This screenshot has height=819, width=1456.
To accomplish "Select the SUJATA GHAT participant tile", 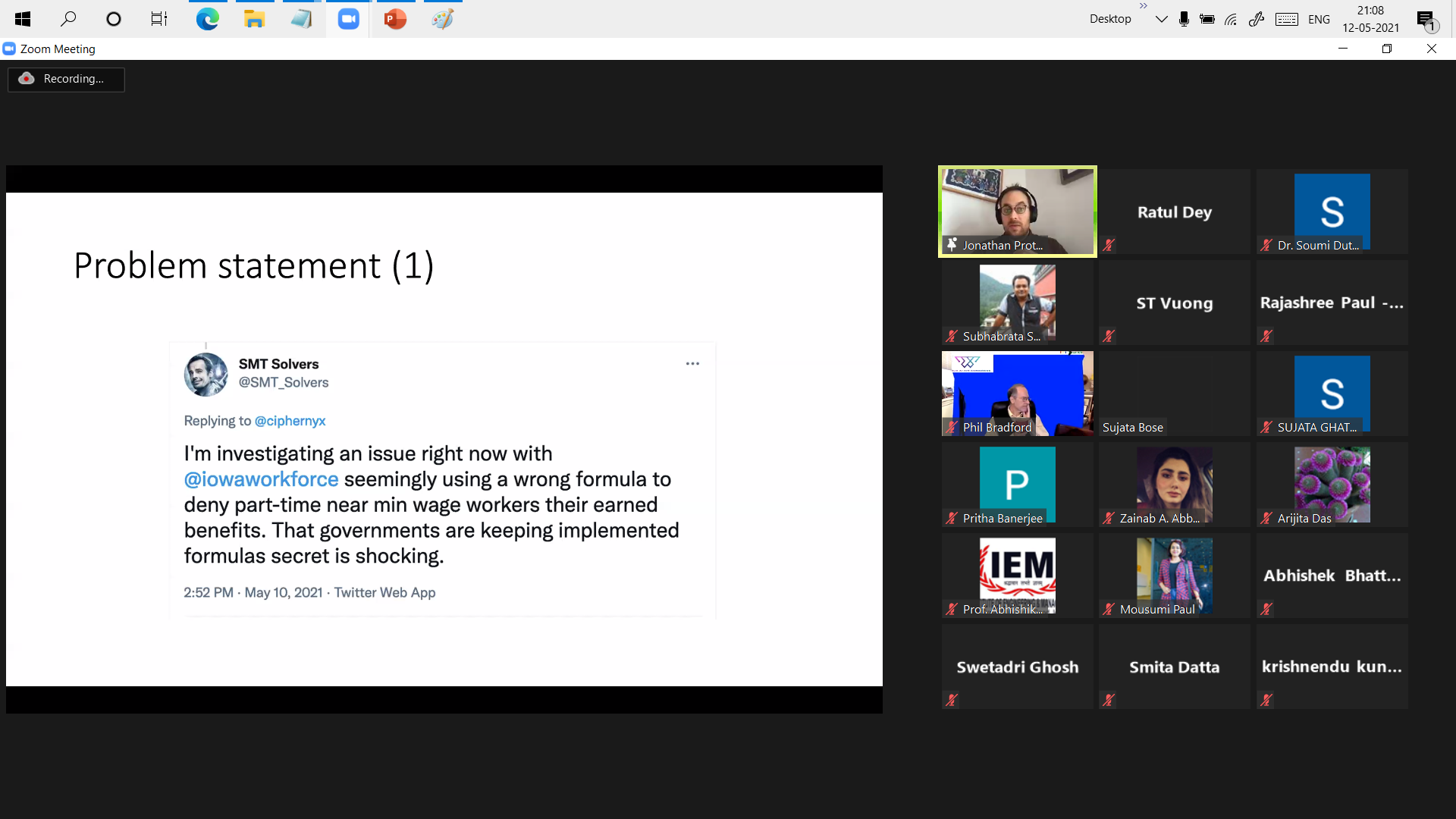I will coord(1332,394).
